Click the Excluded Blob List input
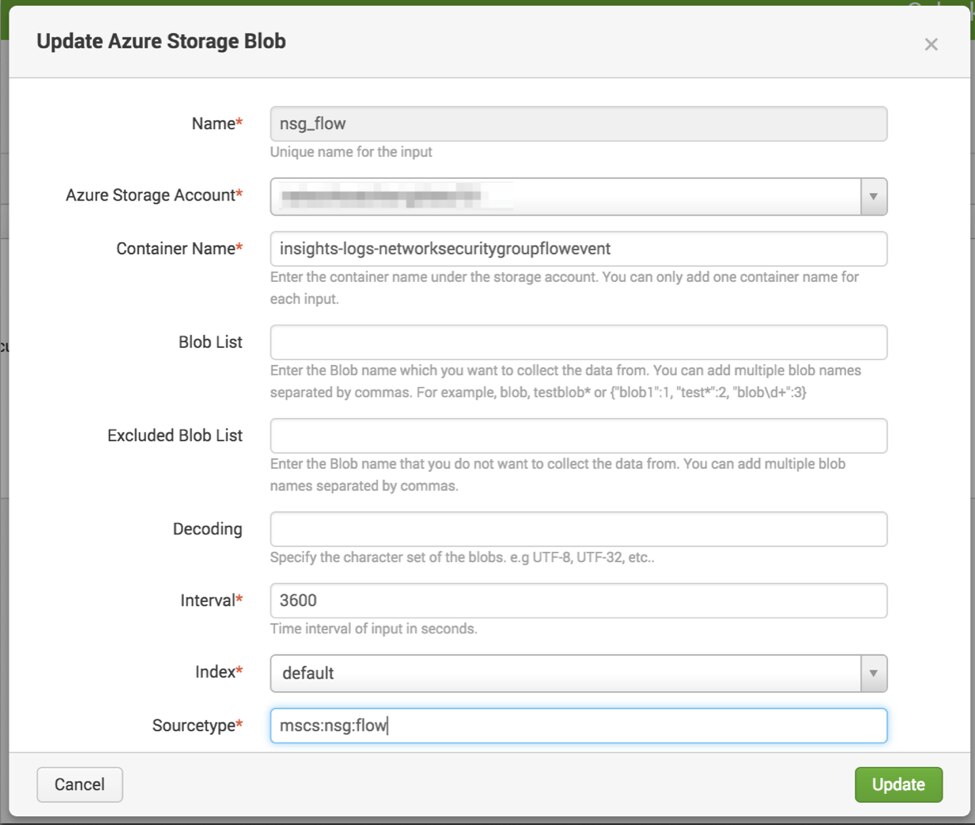975x825 pixels. point(578,436)
